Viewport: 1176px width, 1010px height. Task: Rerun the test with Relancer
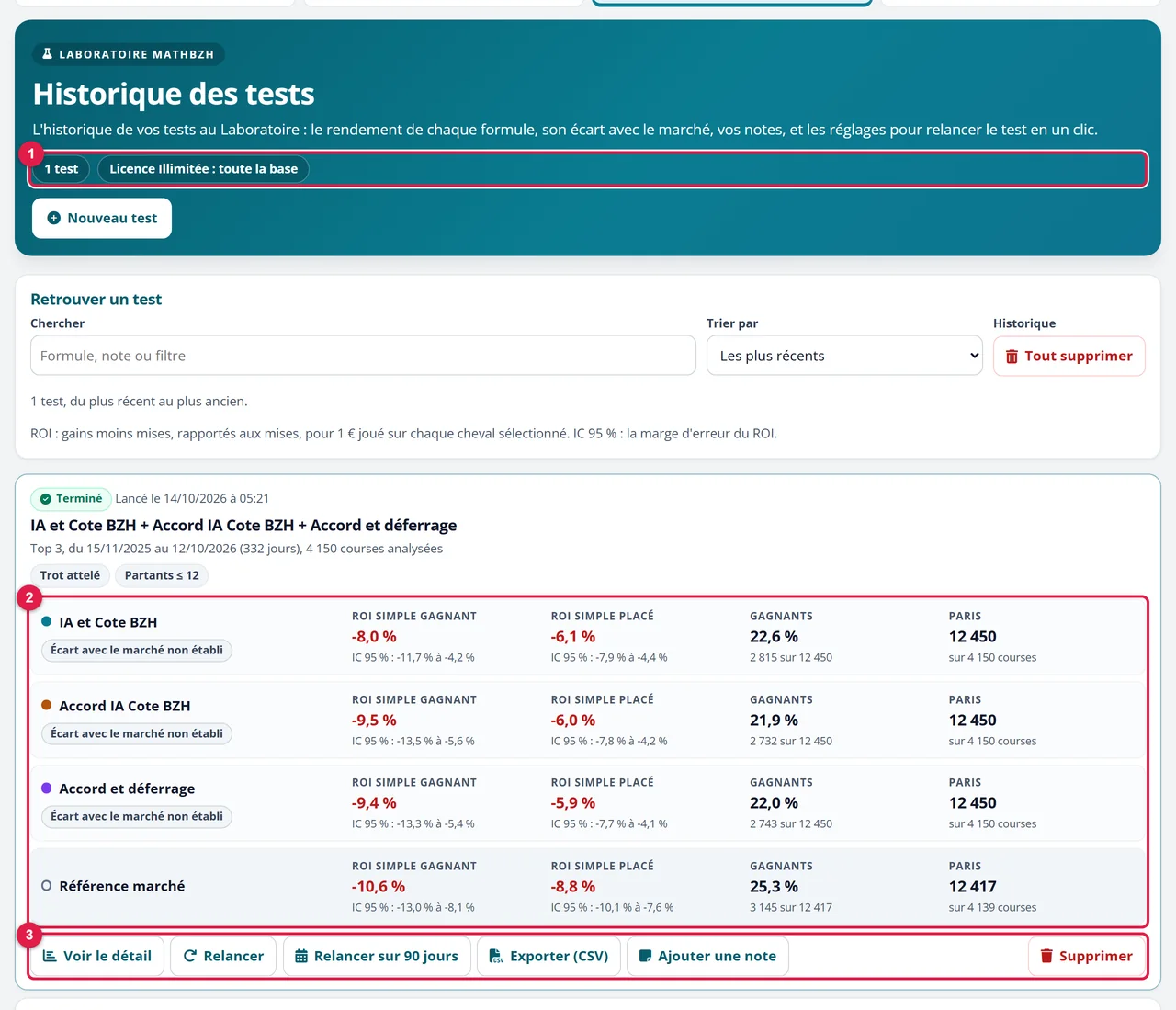coord(223,957)
